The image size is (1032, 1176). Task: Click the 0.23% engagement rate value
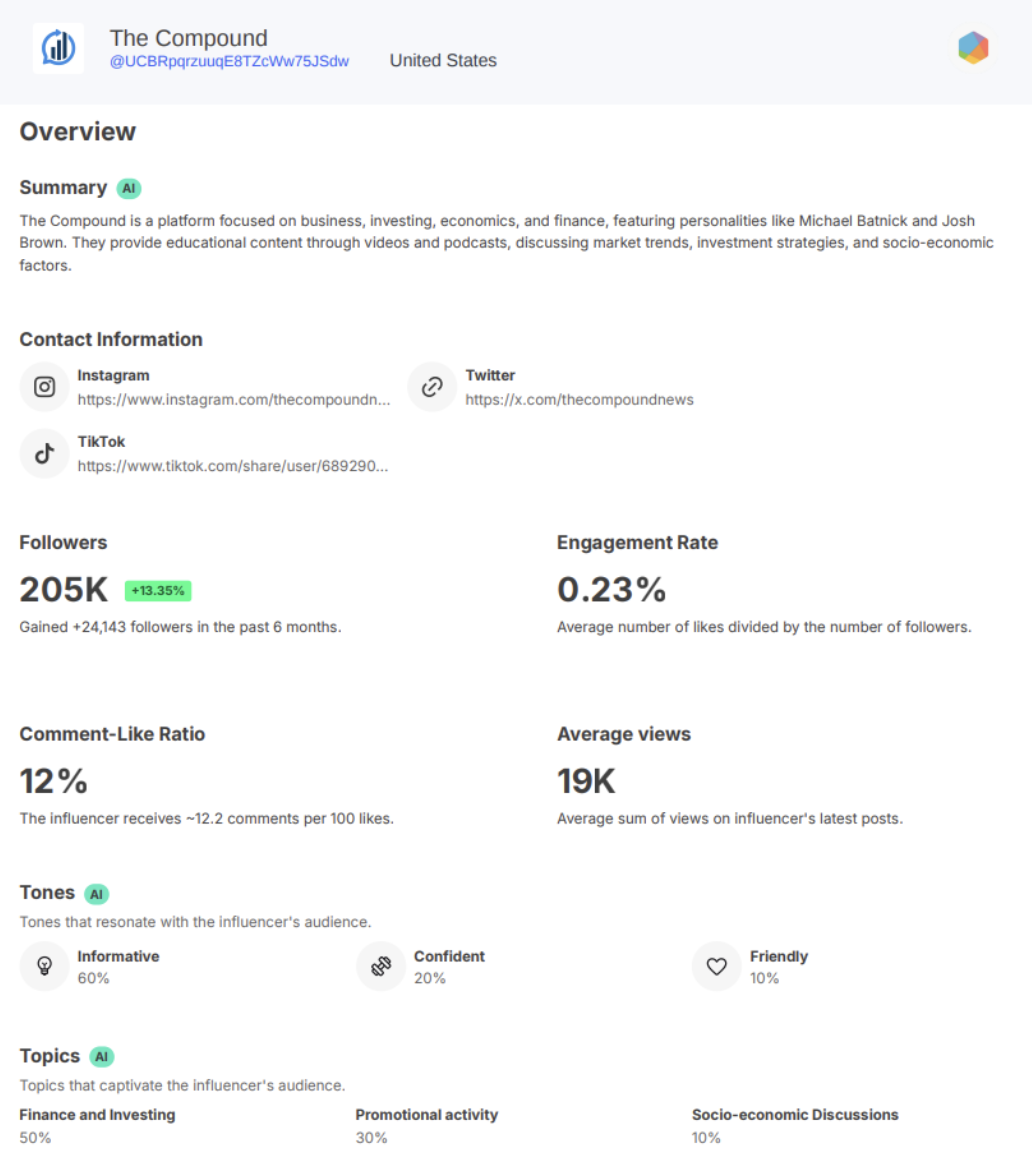click(611, 590)
